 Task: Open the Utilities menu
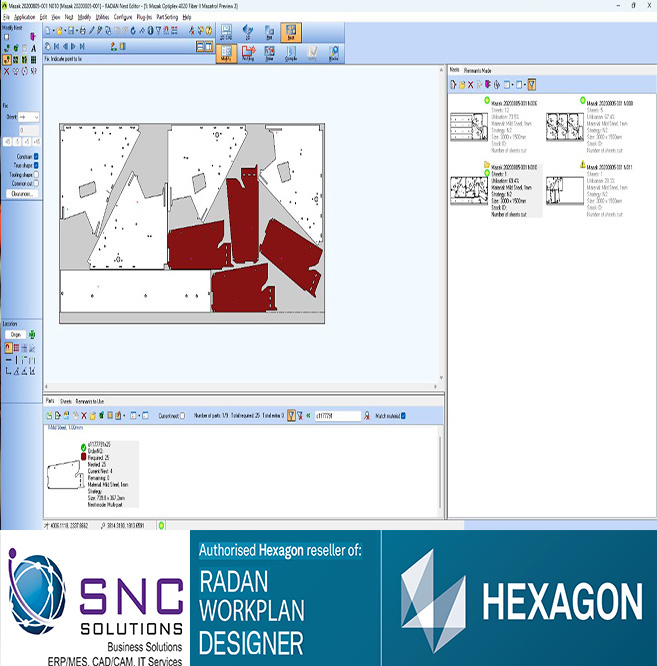[x=102, y=17]
